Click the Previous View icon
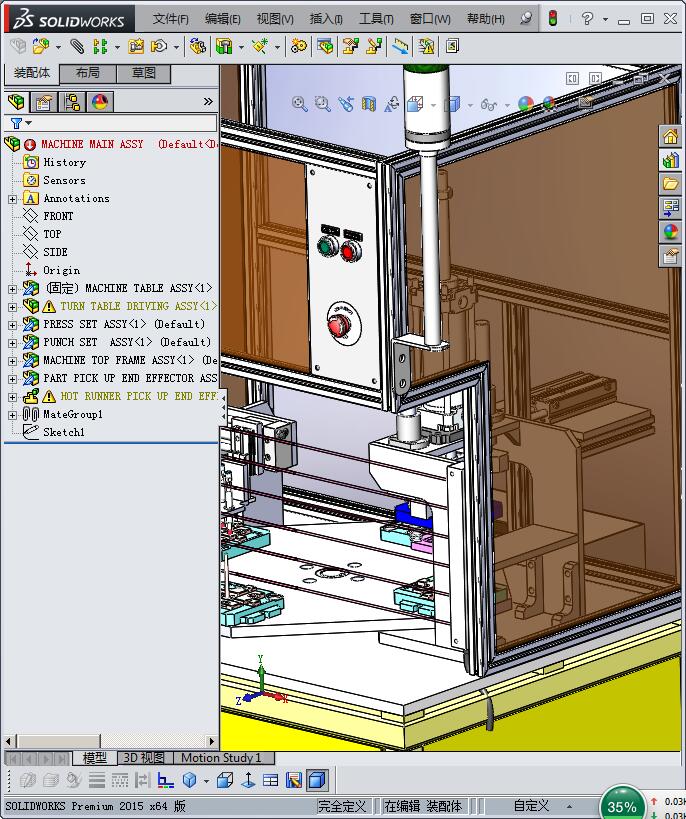The height and width of the screenshot is (819, 686). 345,104
